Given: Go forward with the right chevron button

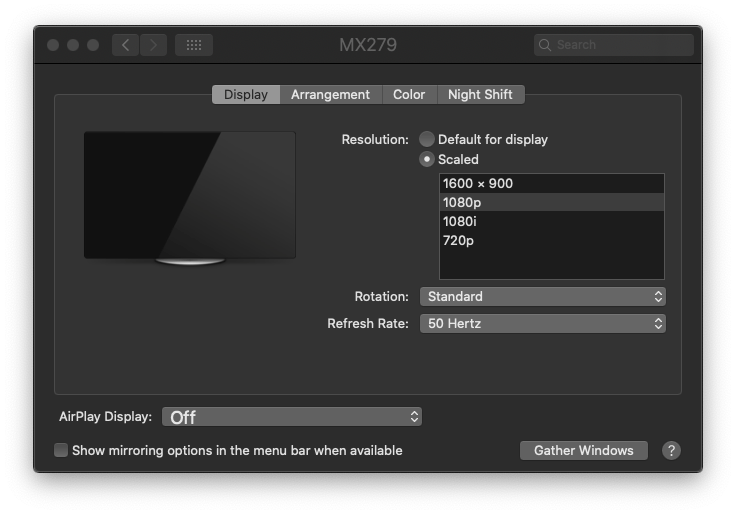Looking at the screenshot, I should click(153, 45).
